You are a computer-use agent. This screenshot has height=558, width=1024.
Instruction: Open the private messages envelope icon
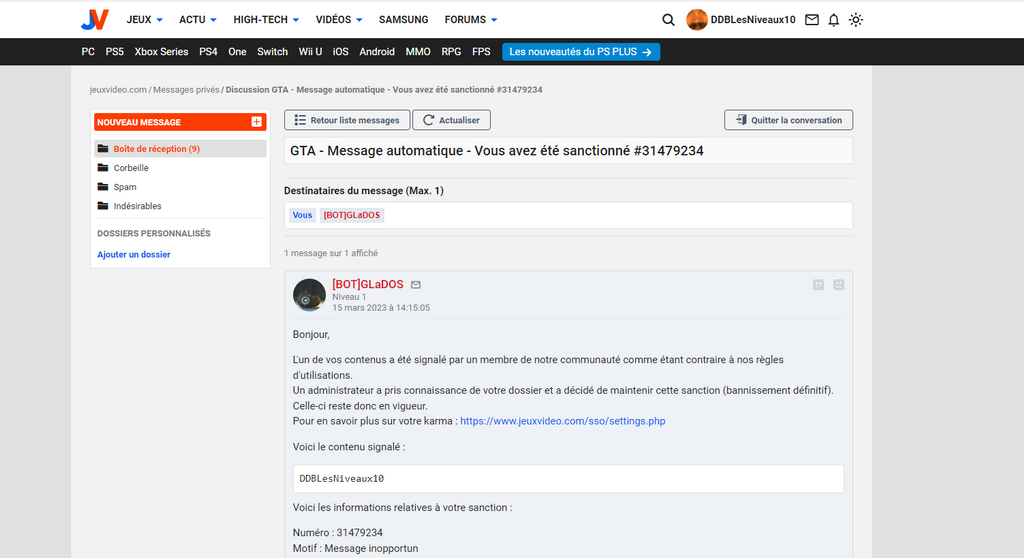812,20
